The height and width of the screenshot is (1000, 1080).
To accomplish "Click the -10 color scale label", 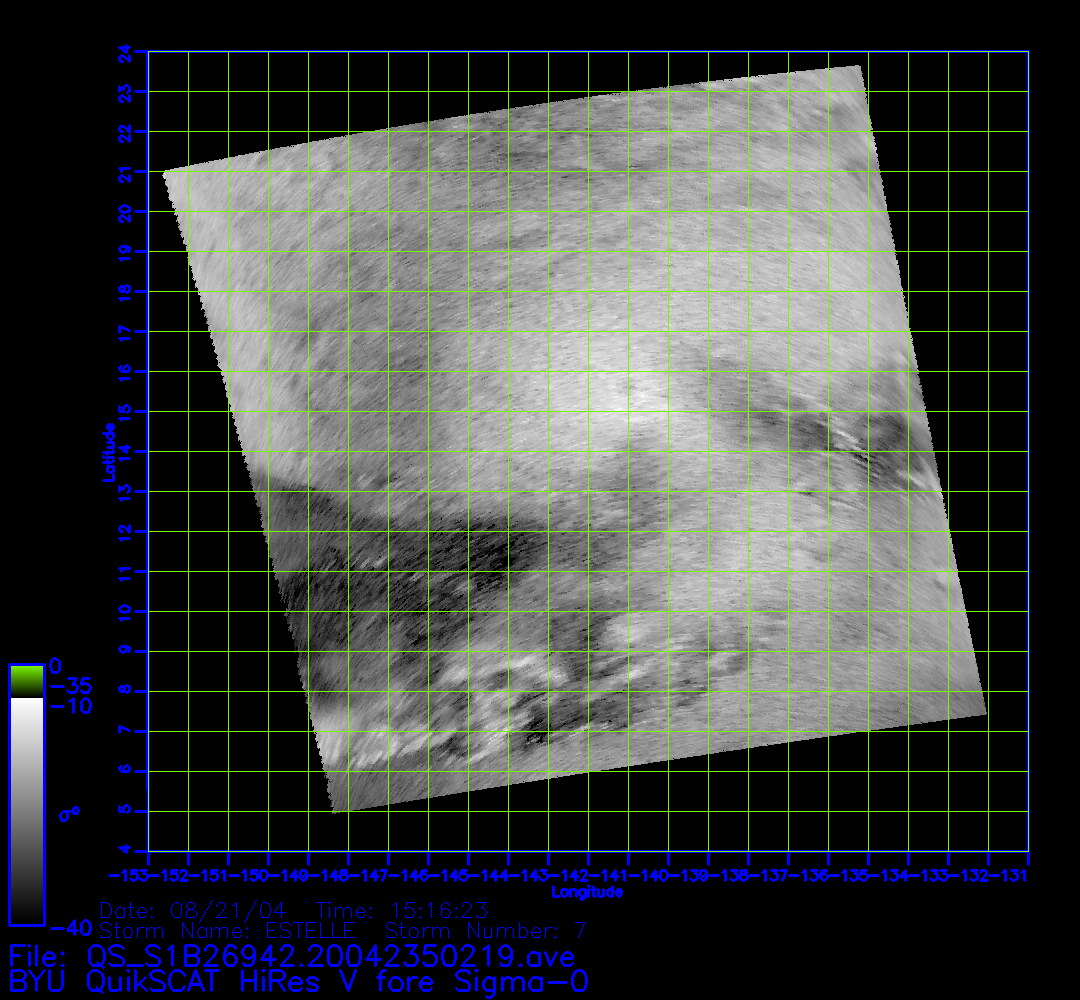I will point(70,707).
